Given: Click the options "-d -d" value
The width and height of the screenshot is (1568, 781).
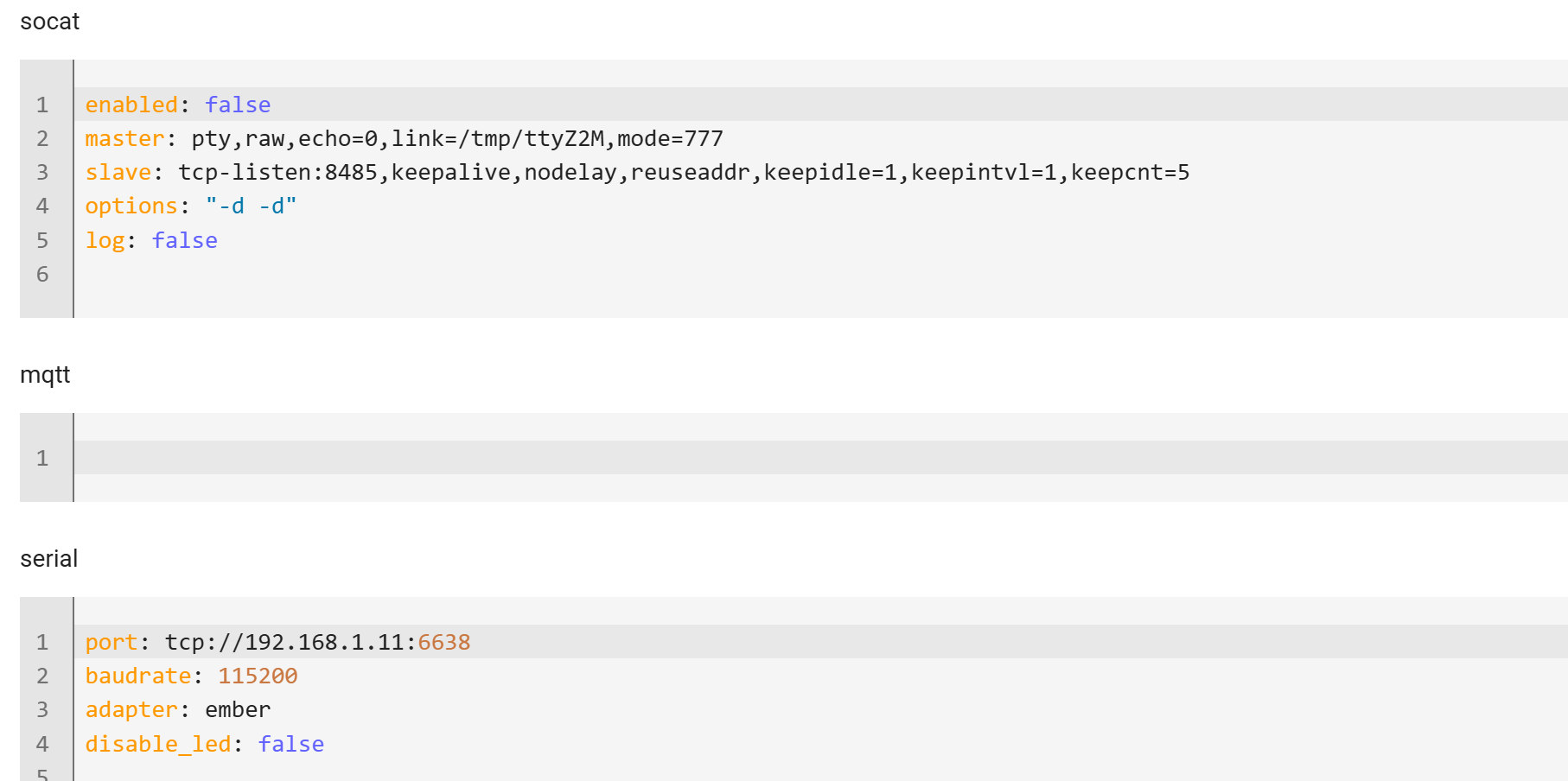Looking at the screenshot, I should tap(251, 206).
